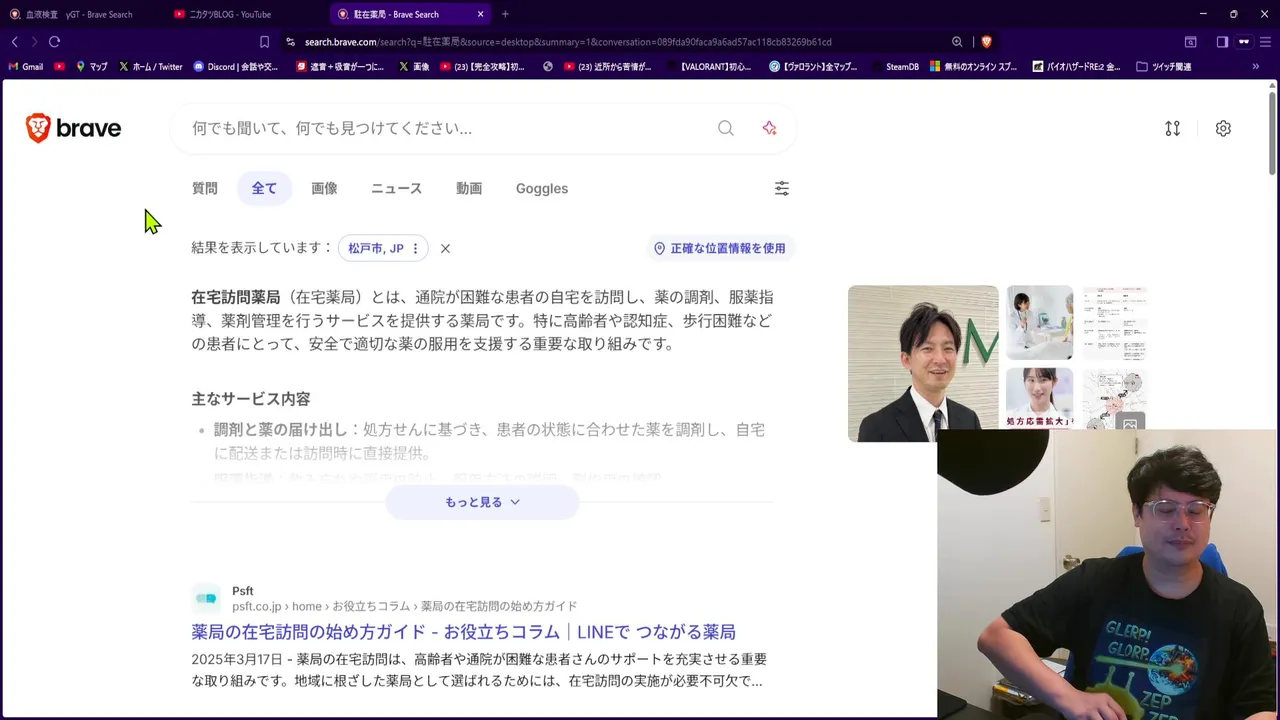The width and height of the screenshot is (1280, 720).
Task: Open a new browser tab
Action: pos(505,14)
